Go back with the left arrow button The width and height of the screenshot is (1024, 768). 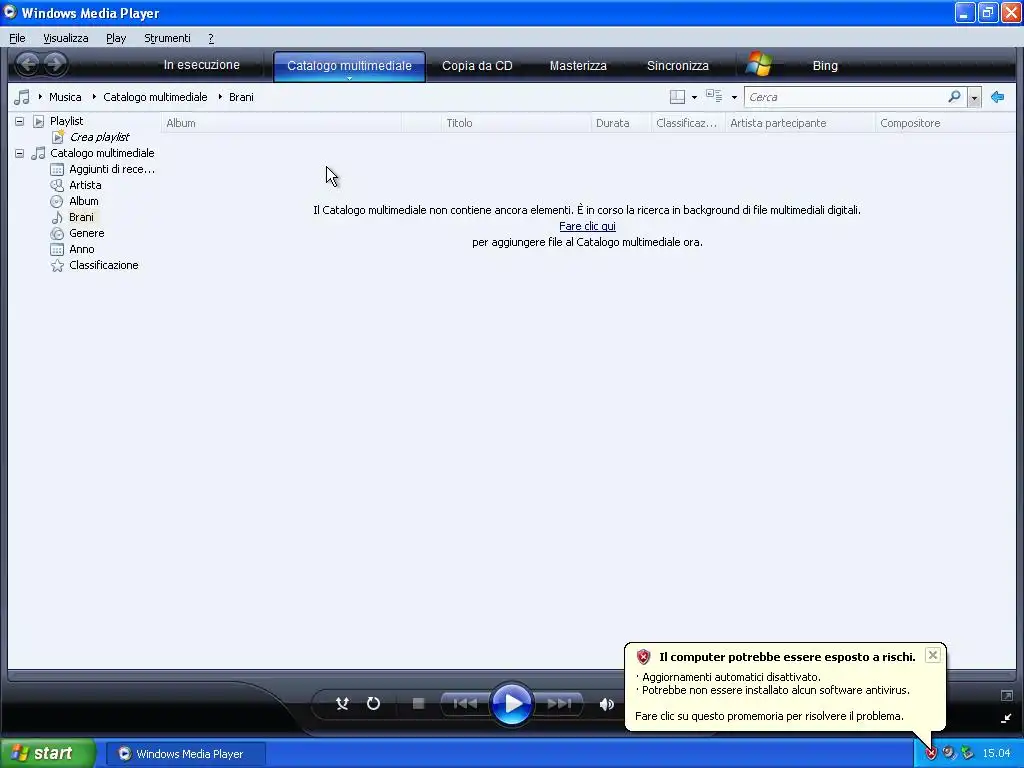pos(28,64)
